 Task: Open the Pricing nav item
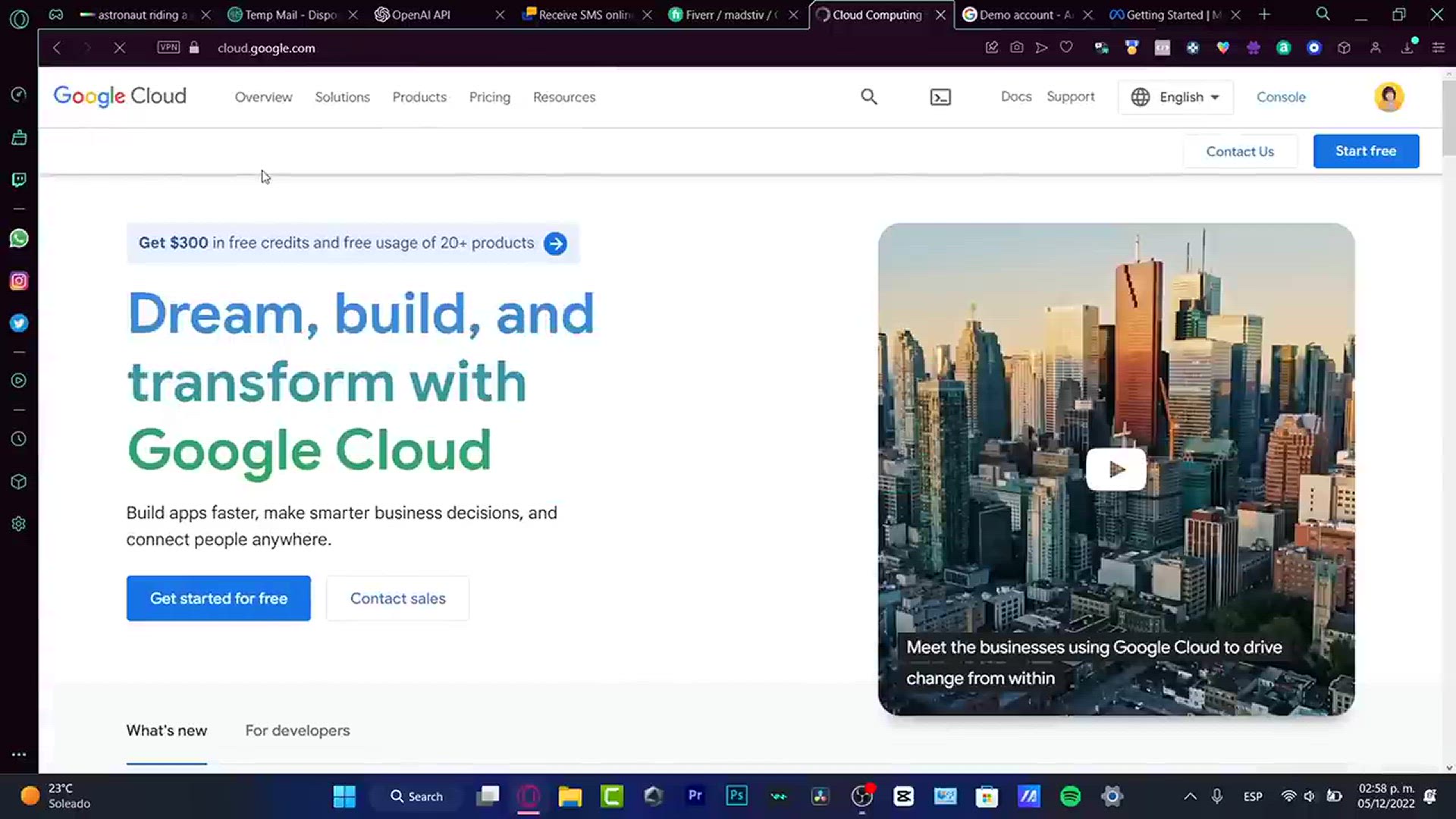pyautogui.click(x=489, y=97)
